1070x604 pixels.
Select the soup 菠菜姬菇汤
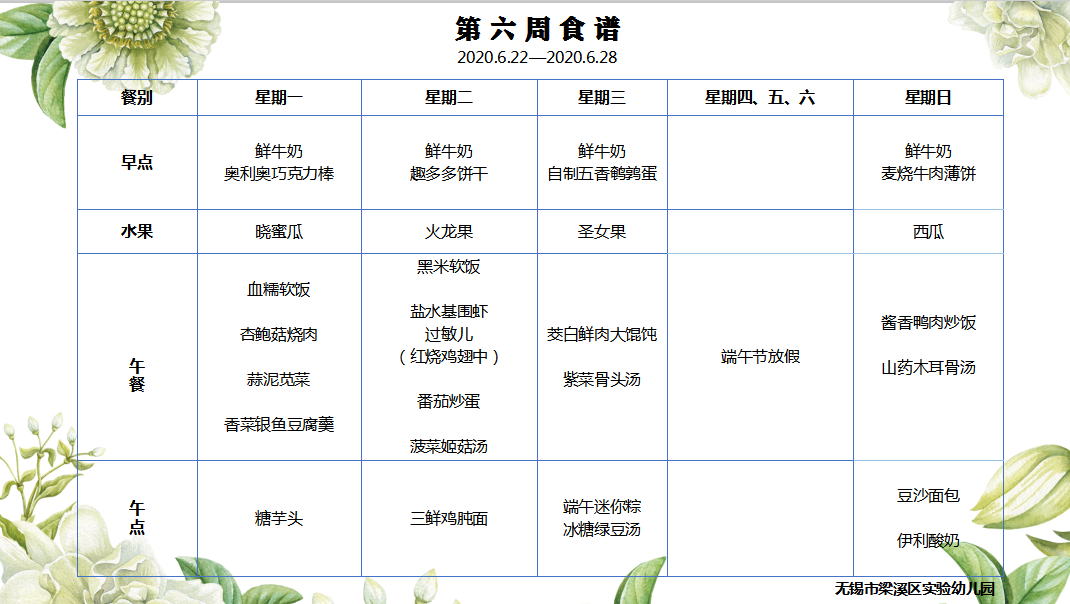click(448, 446)
